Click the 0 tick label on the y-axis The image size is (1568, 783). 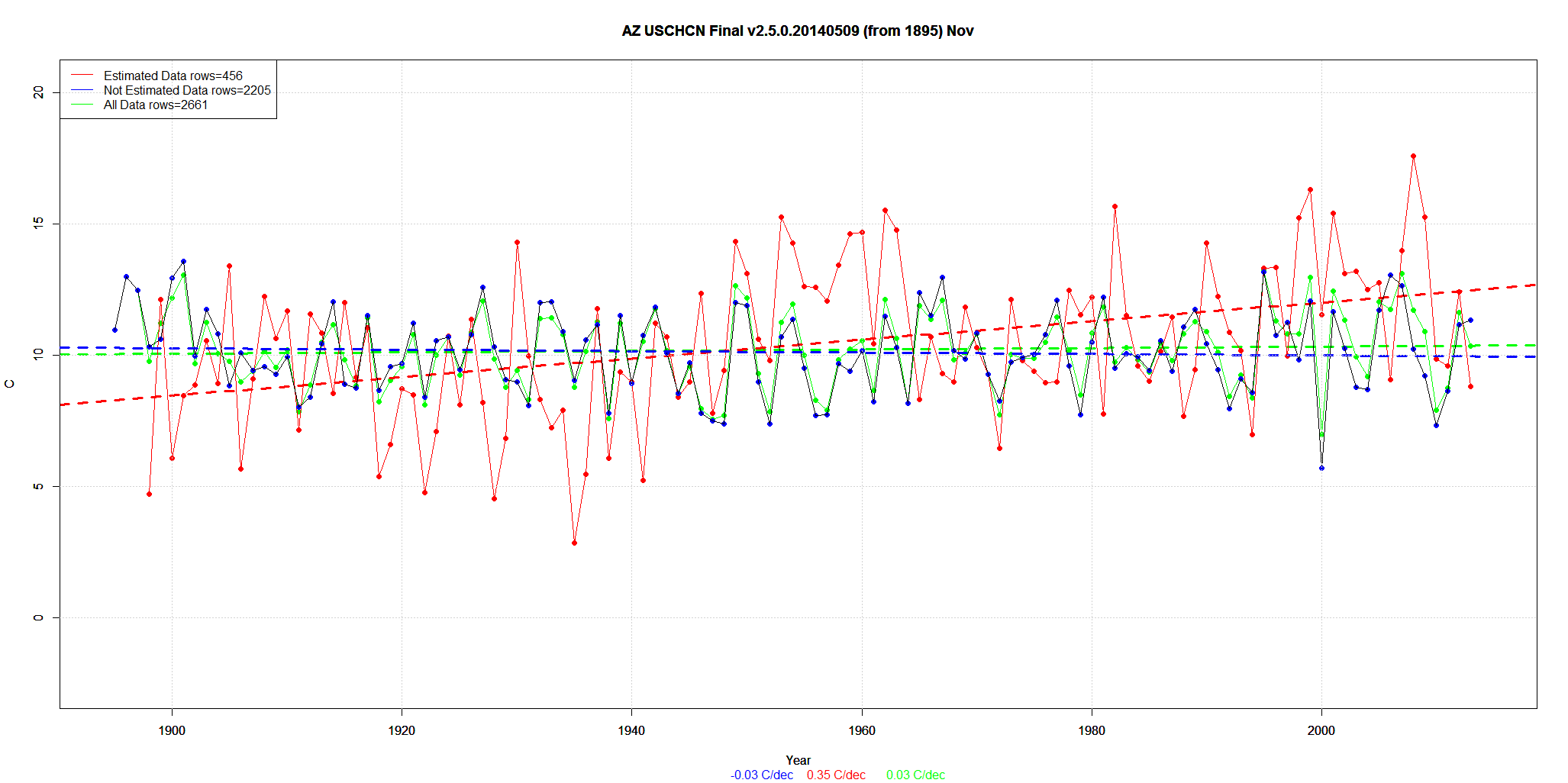(38, 617)
